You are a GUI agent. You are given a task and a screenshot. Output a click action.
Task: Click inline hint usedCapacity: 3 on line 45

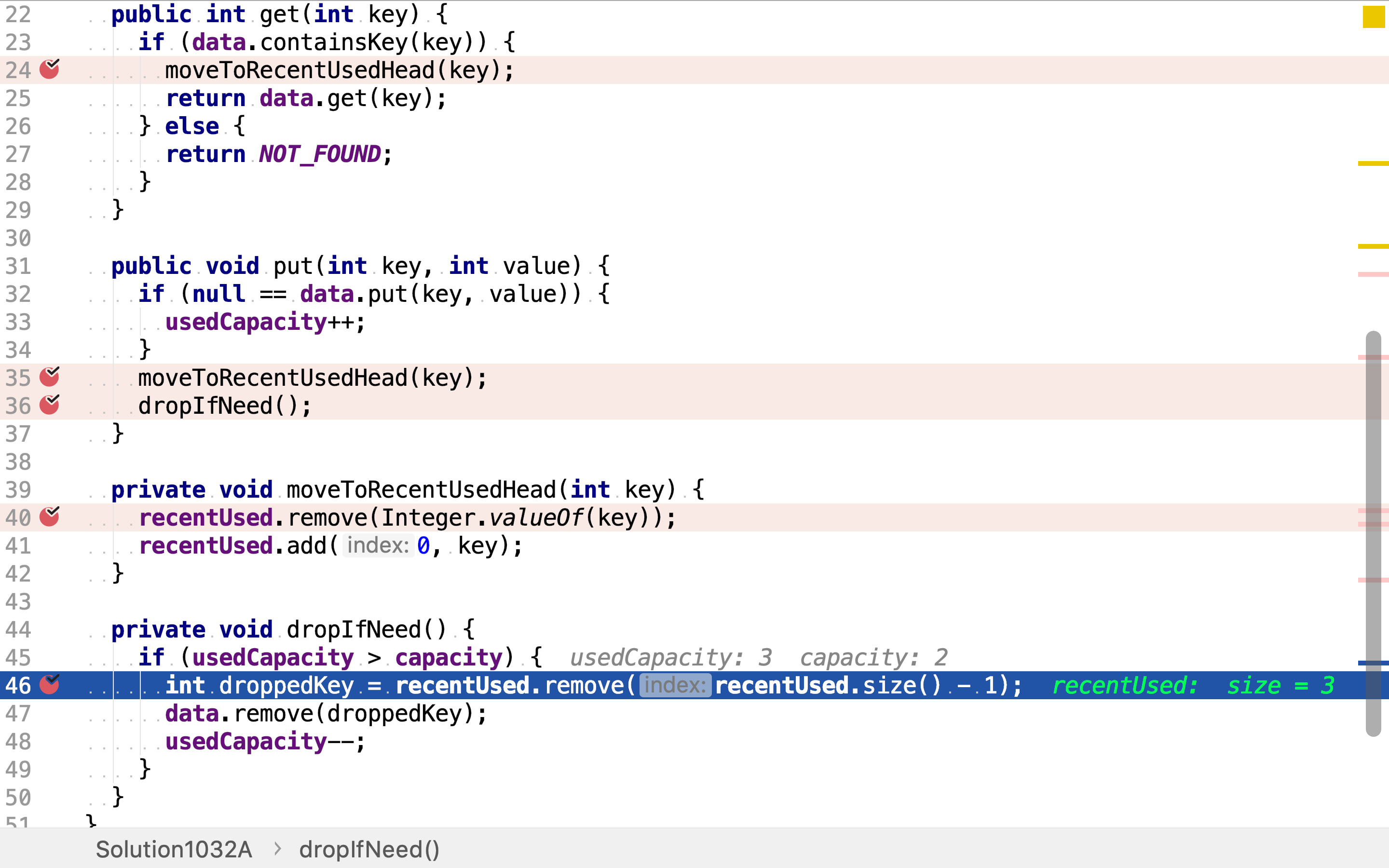pos(671,657)
